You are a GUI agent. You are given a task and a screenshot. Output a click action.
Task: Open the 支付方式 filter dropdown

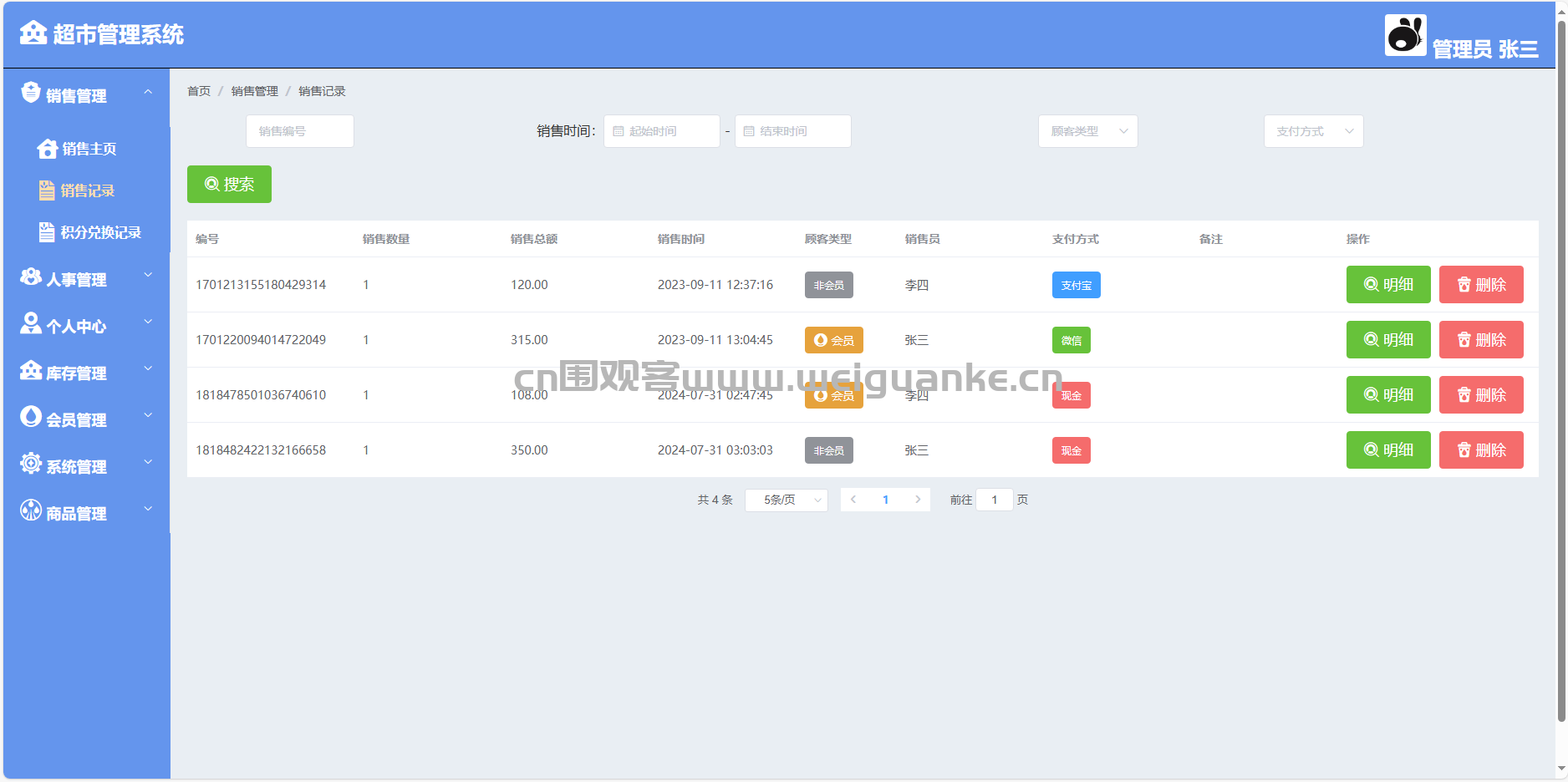tap(1313, 131)
